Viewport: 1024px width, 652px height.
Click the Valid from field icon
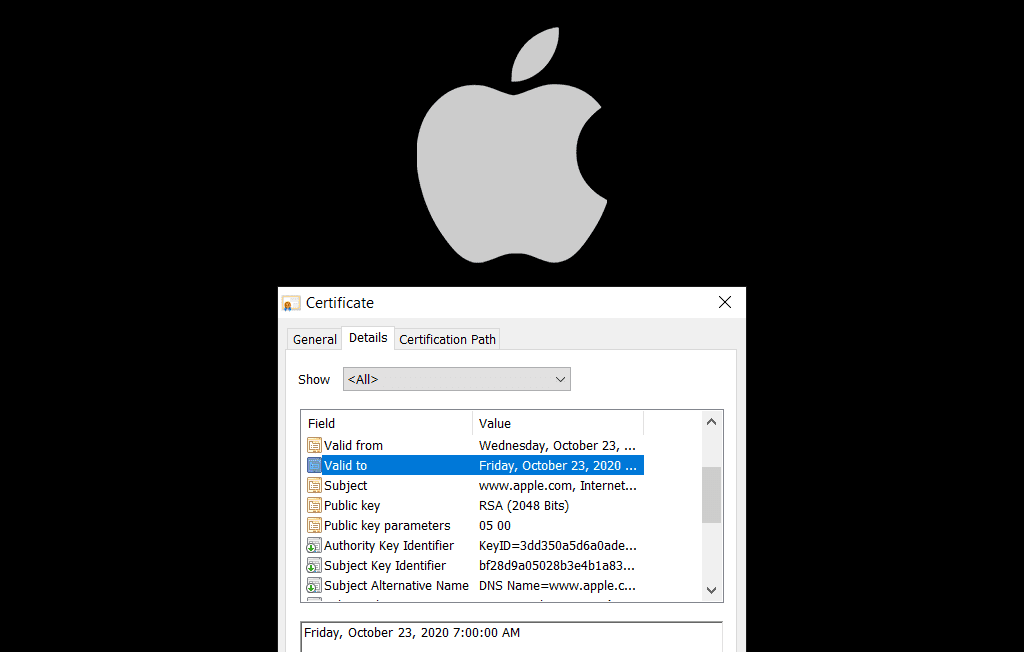pos(314,446)
